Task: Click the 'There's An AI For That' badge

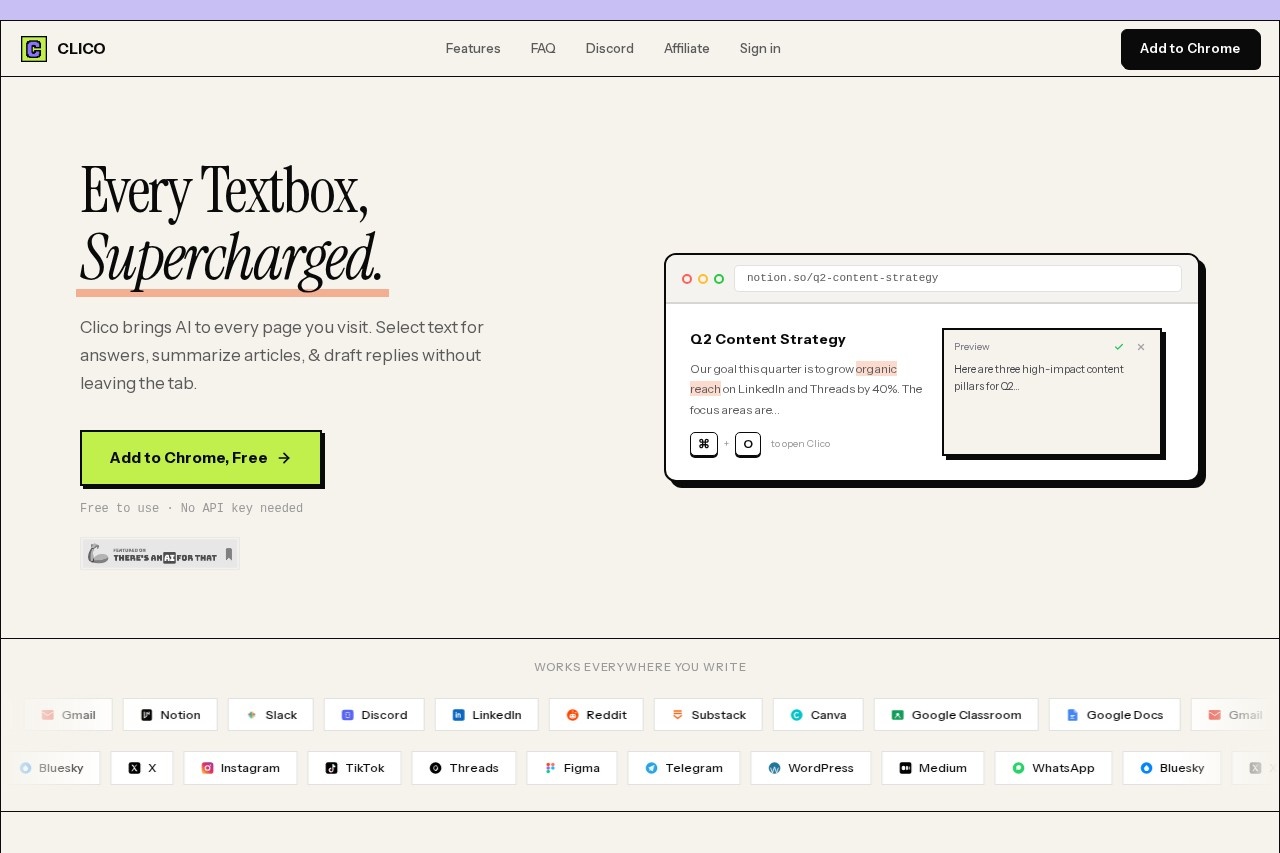Action: point(160,554)
